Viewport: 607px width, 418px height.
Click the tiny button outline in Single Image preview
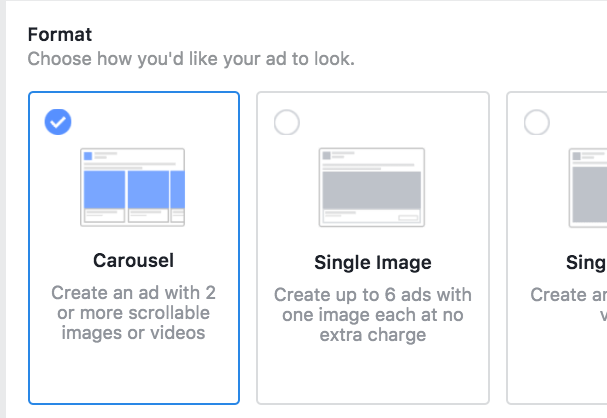tap(408, 217)
